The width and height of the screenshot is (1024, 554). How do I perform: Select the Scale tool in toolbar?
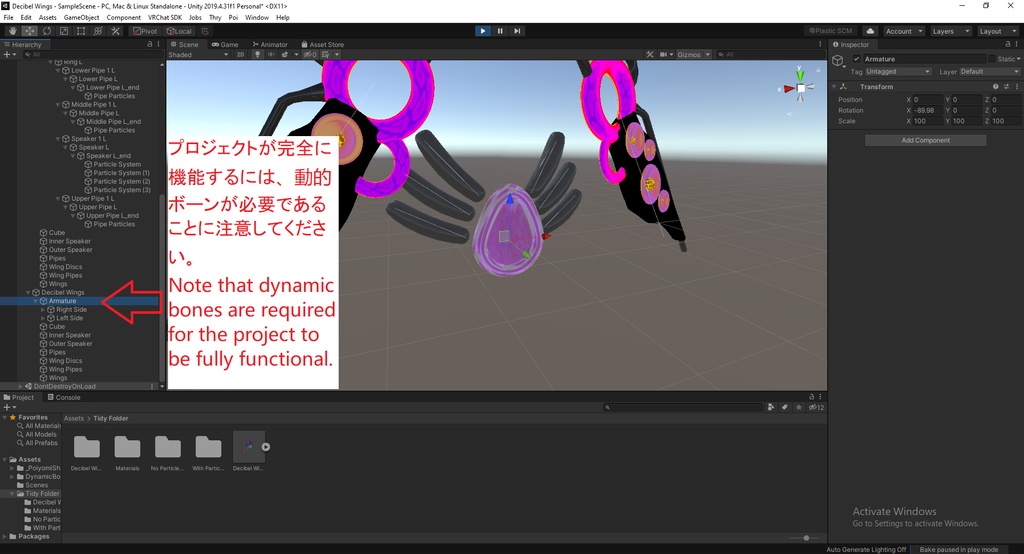[63, 31]
